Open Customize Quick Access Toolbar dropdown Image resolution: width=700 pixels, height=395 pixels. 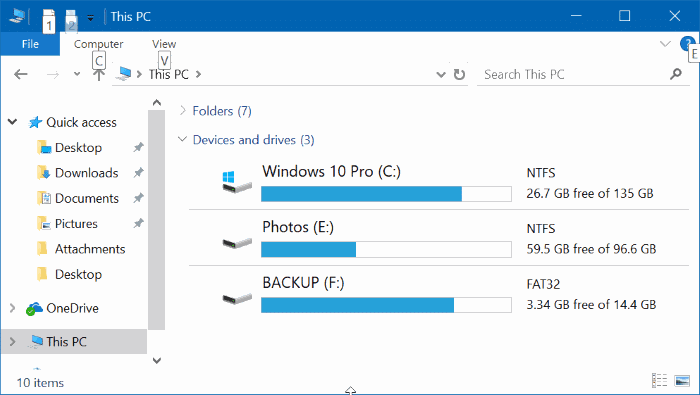tap(90, 18)
